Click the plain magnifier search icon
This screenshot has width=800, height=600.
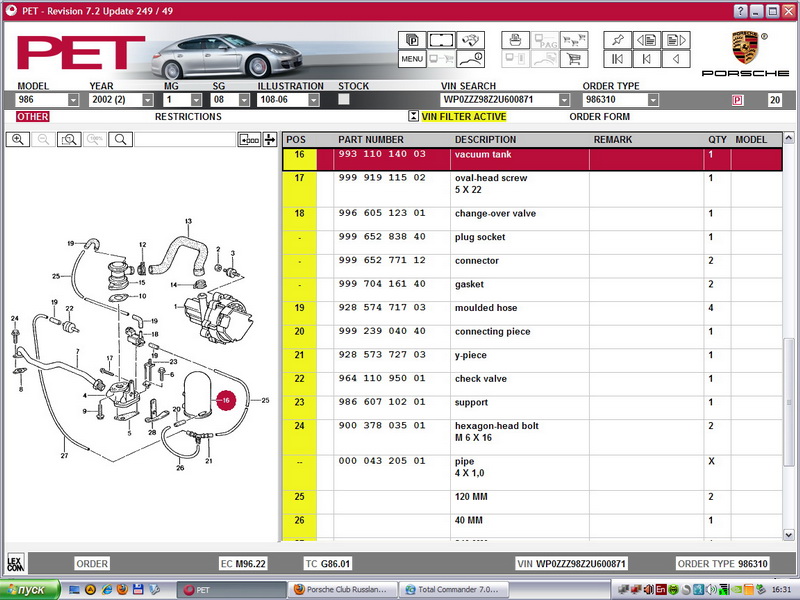[x=121, y=139]
